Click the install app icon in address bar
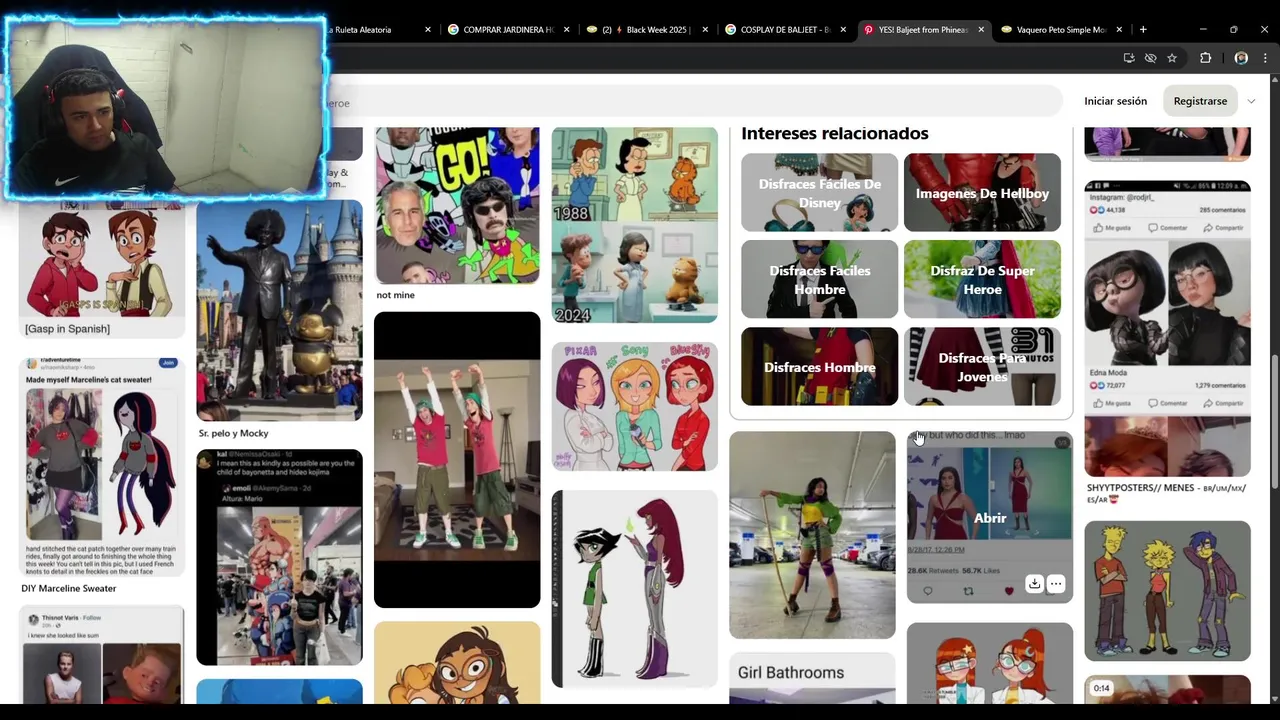1280x720 pixels. tap(1129, 58)
